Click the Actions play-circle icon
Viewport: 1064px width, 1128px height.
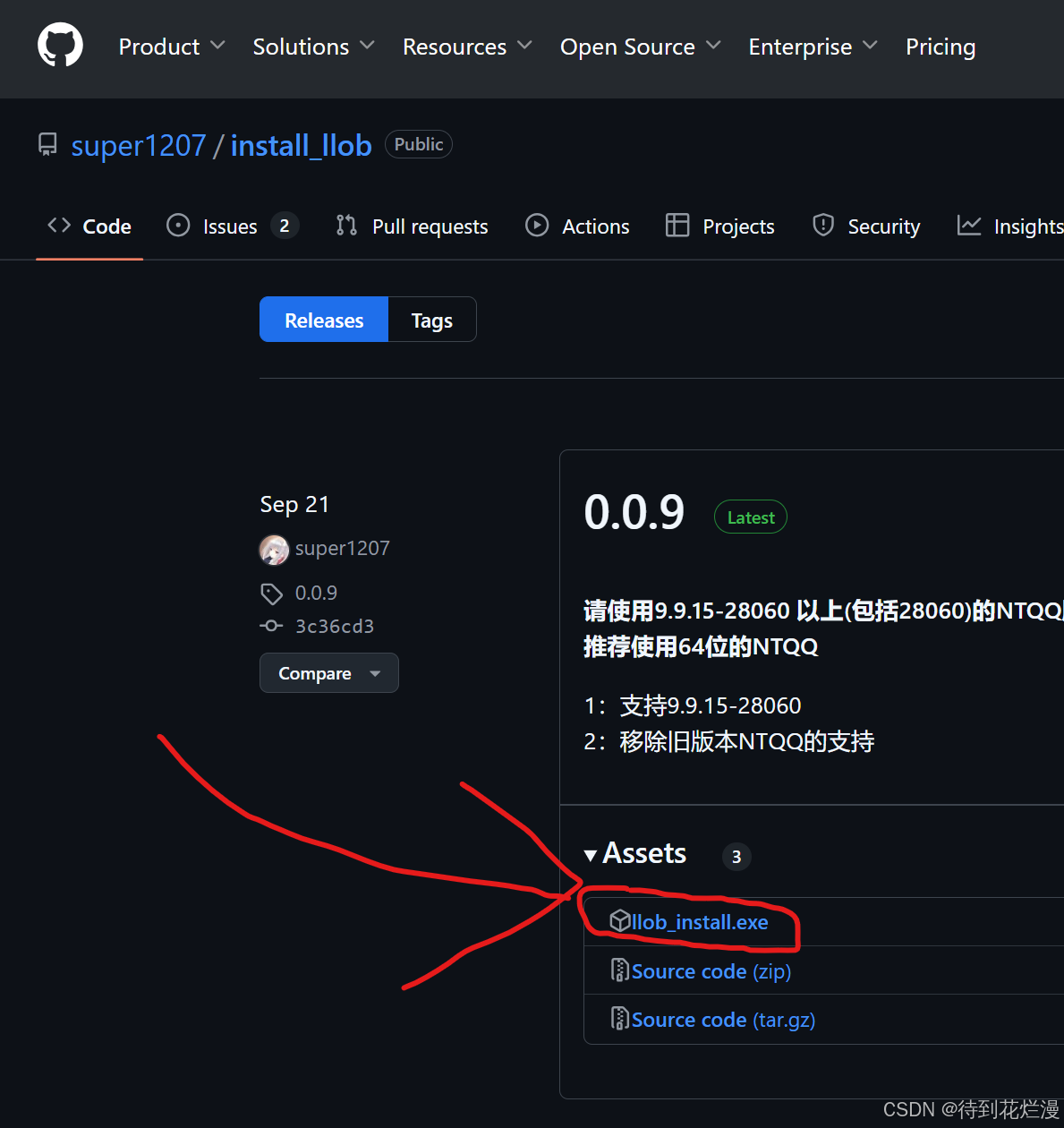[x=537, y=226]
